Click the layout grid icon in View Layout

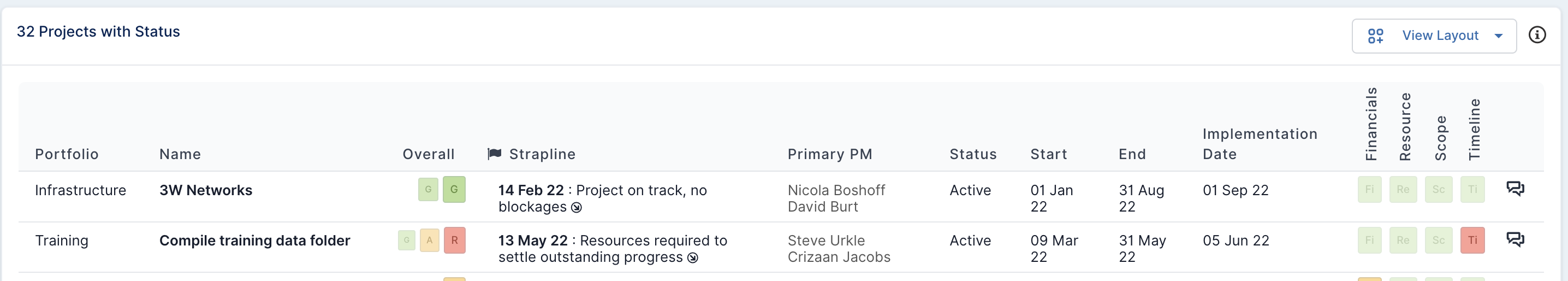tap(1376, 36)
